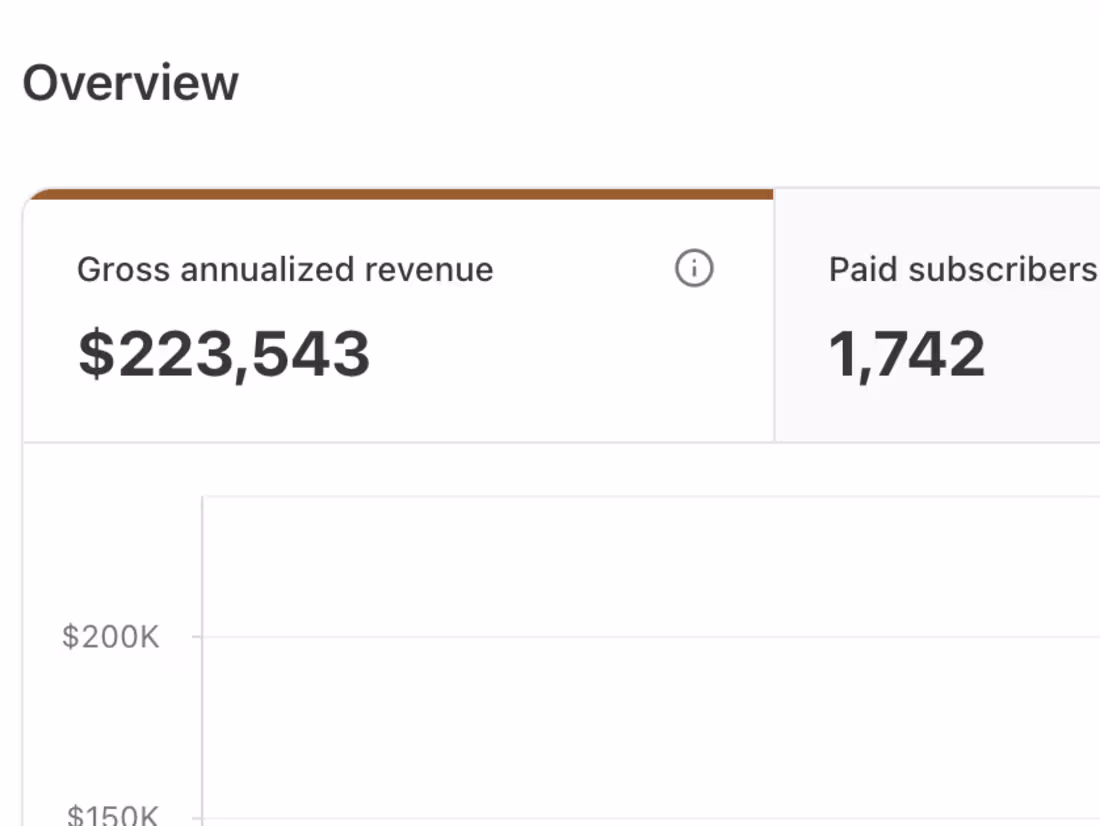This screenshot has height=826, width=1100.
Task: Select the $200K axis label
Action: tap(110, 637)
